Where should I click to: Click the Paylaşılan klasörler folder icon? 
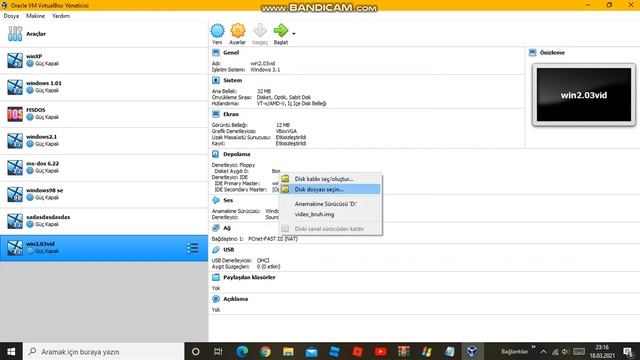pyautogui.click(x=216, y=277)
